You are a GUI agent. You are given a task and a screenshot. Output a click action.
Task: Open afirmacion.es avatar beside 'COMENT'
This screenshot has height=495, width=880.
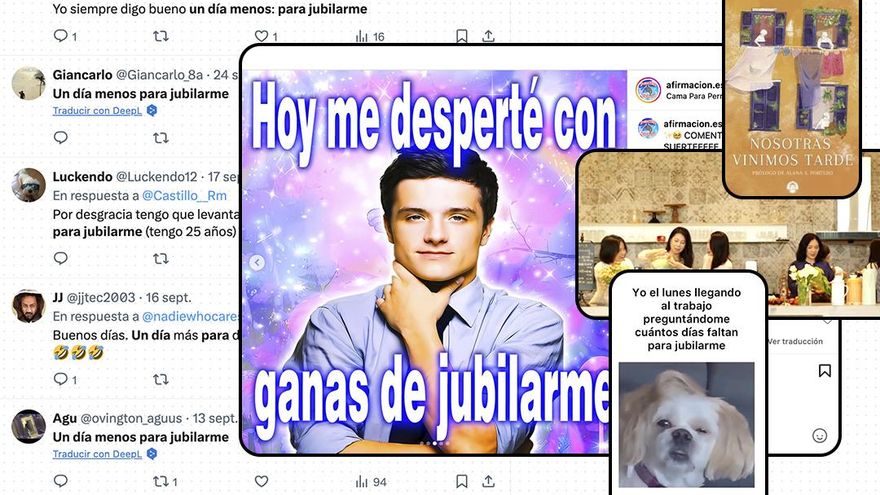click(x=648, y=129)
